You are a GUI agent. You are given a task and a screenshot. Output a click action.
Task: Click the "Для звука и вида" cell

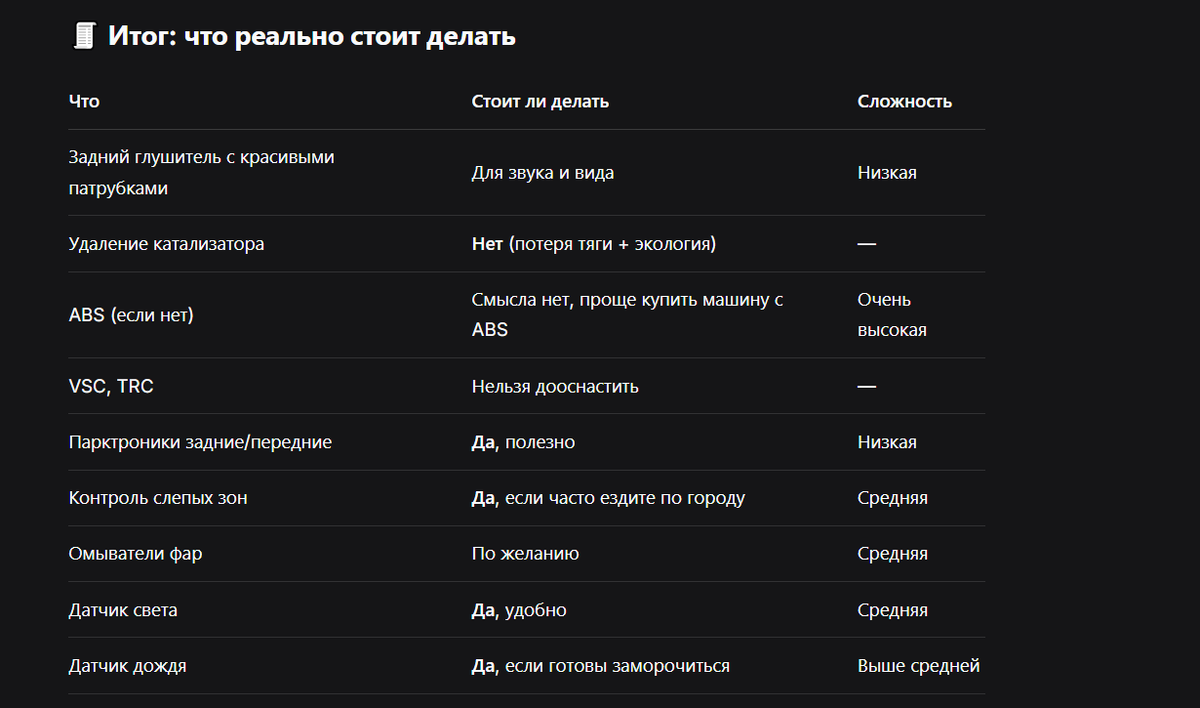542,173
